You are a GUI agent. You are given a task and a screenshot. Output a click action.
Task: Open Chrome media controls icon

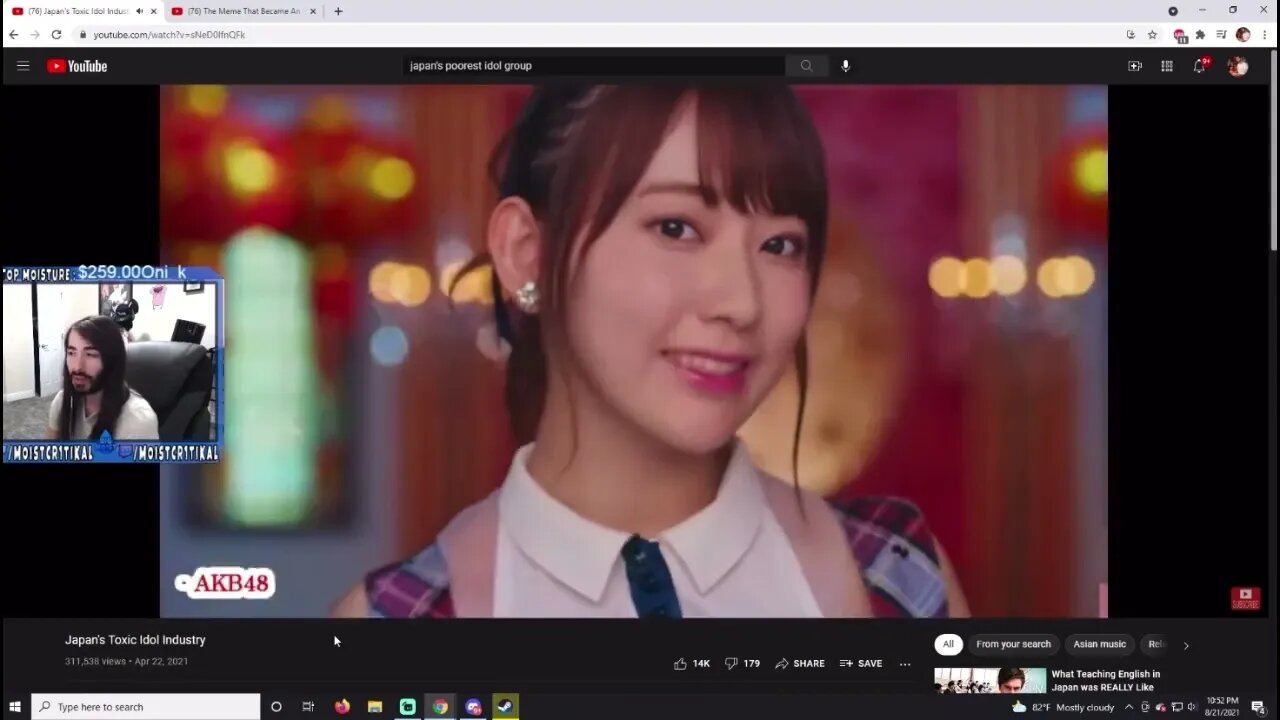[1221, 34]
